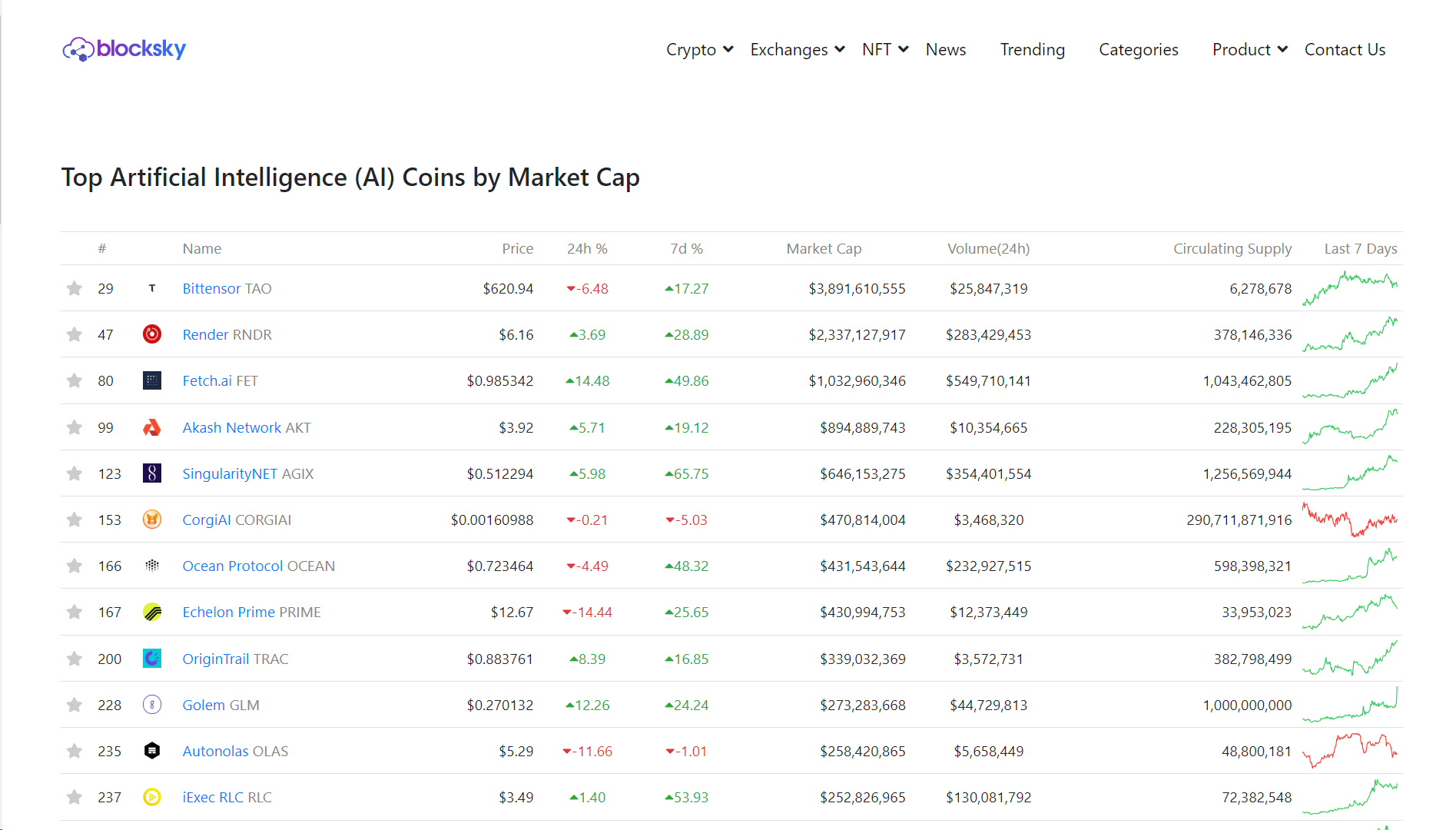Image resolution: width=1456 pixels, height=830 pixels.
Task: Open the SingularityNET coin link
Action: [x=230, y=473]
